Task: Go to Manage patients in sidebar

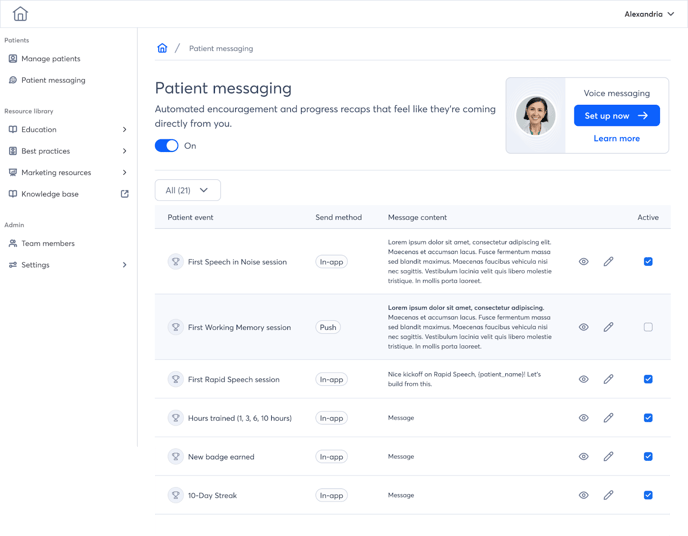Action: (x=50, y=59)
